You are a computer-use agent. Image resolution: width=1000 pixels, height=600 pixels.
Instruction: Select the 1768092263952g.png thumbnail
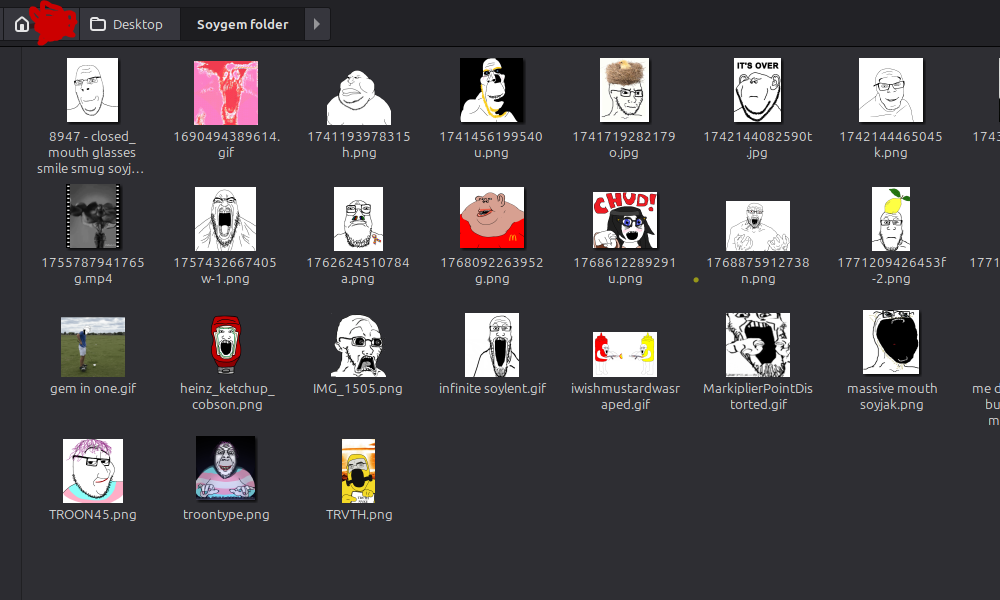492,217
